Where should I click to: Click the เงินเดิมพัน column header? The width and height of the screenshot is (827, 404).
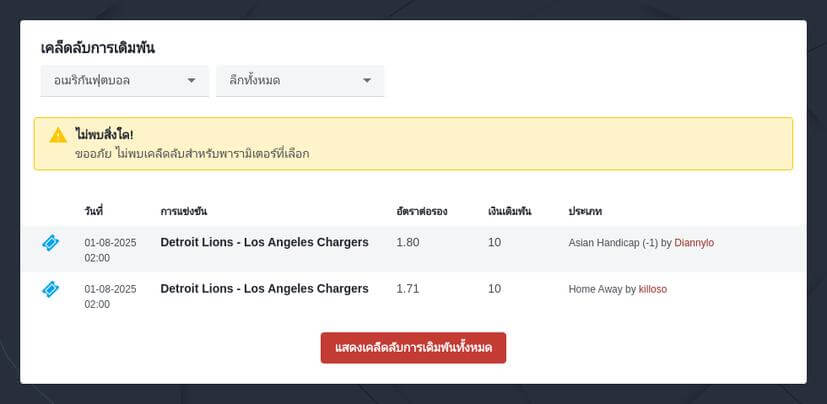(x=509, y=211)
